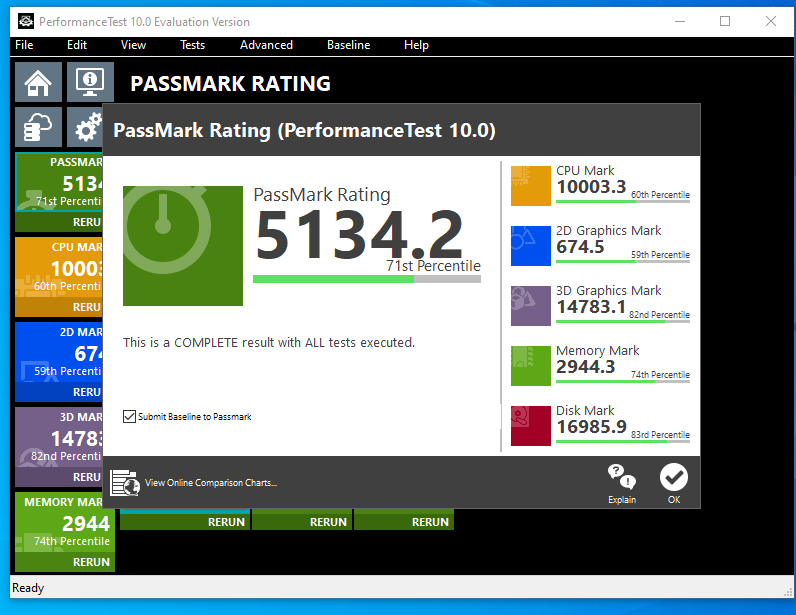796x615 pixels.
Task: Click the Ready status bar text
Action: point(28,588)
